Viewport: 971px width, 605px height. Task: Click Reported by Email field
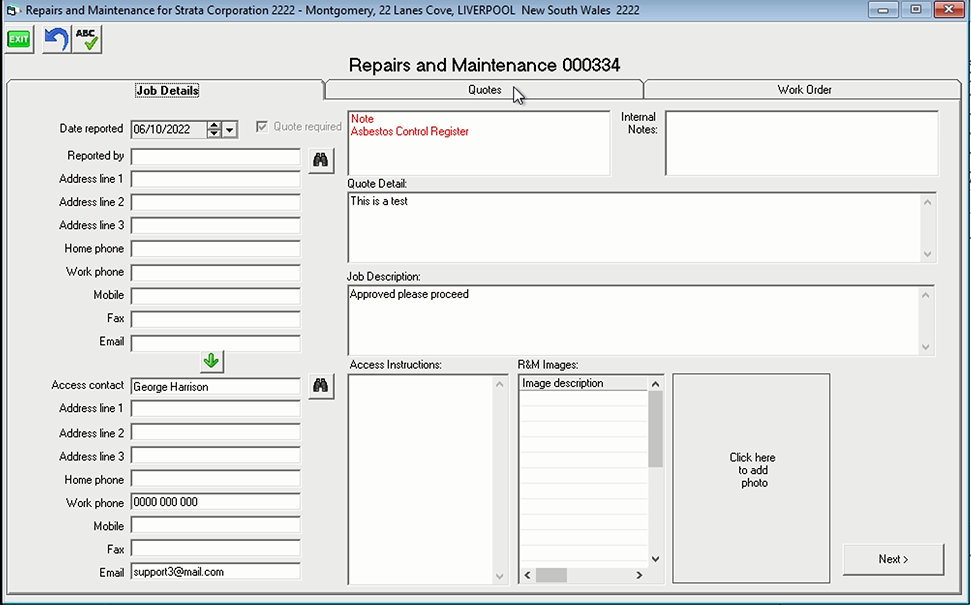(216, 342)
